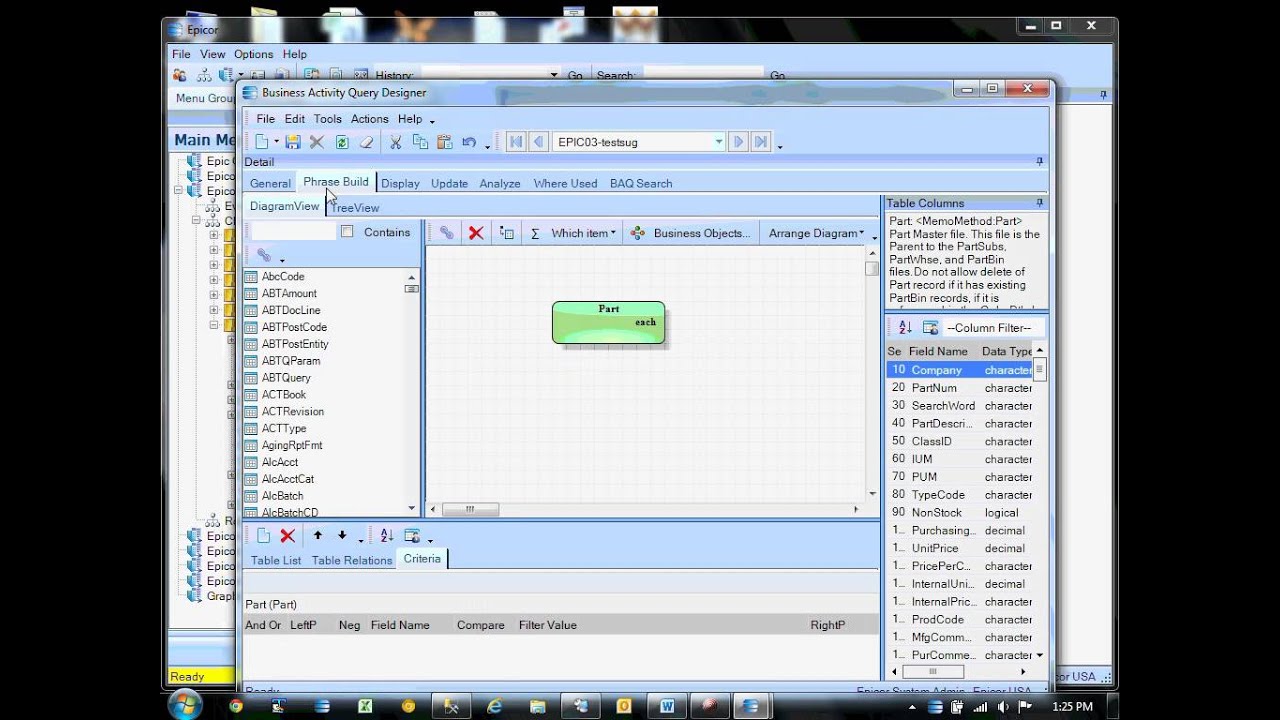Click the Paste clipboard icon
The width and height of the screenshot is (1280, 720).
coord(445,142)
